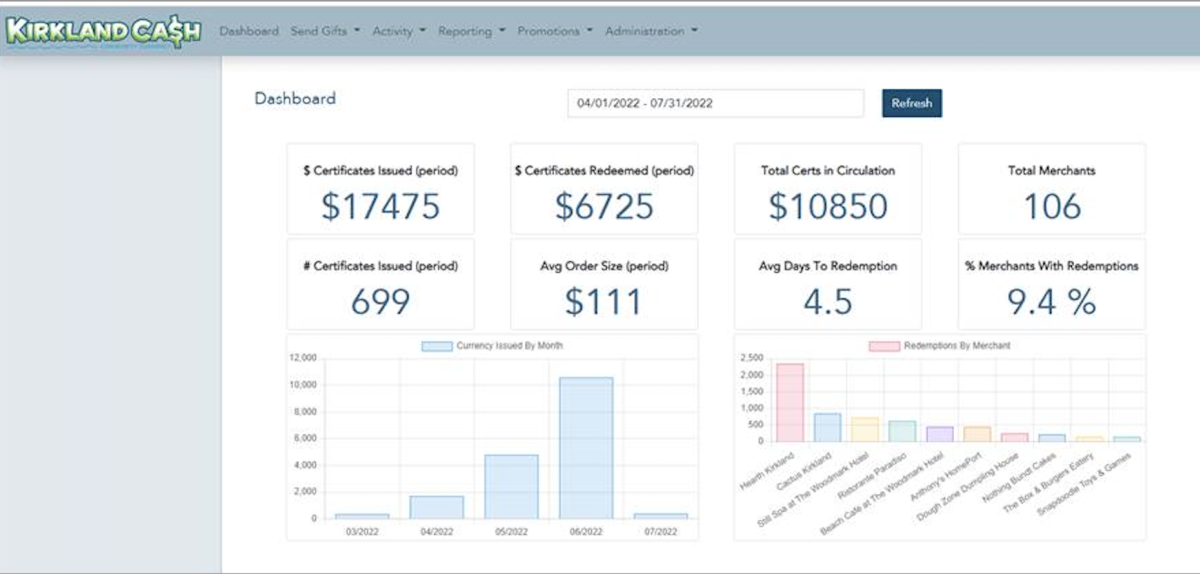Expand the Send Gifts menu
This screenshot has height=574, width=1200.
[x=325, y=31]
